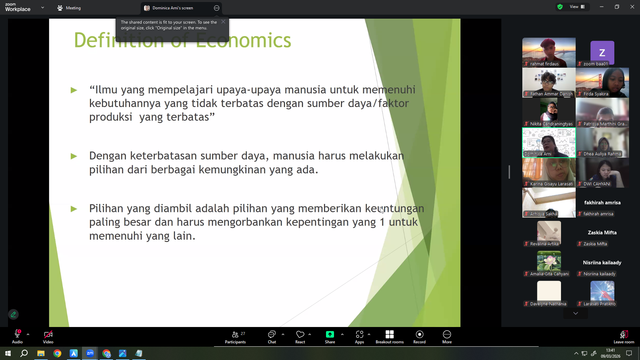
Task: Expand reactions arrow beside React
Action: [310, 334]
